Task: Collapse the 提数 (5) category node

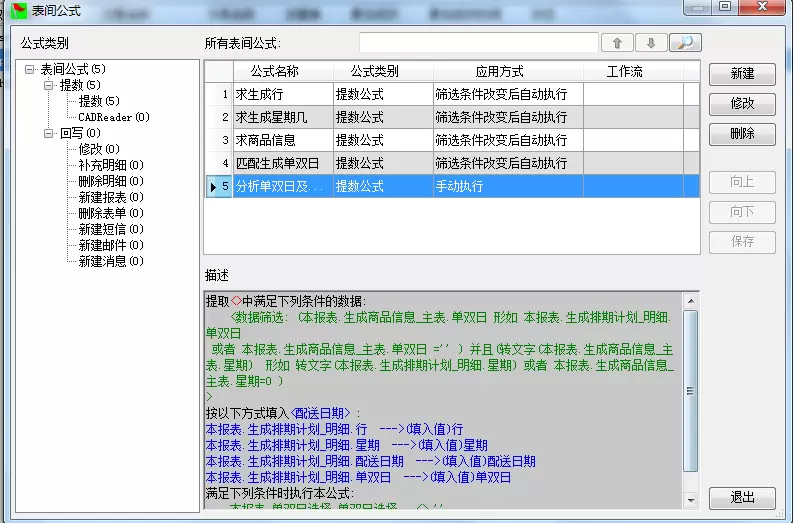Action: (x=49, y=86)
